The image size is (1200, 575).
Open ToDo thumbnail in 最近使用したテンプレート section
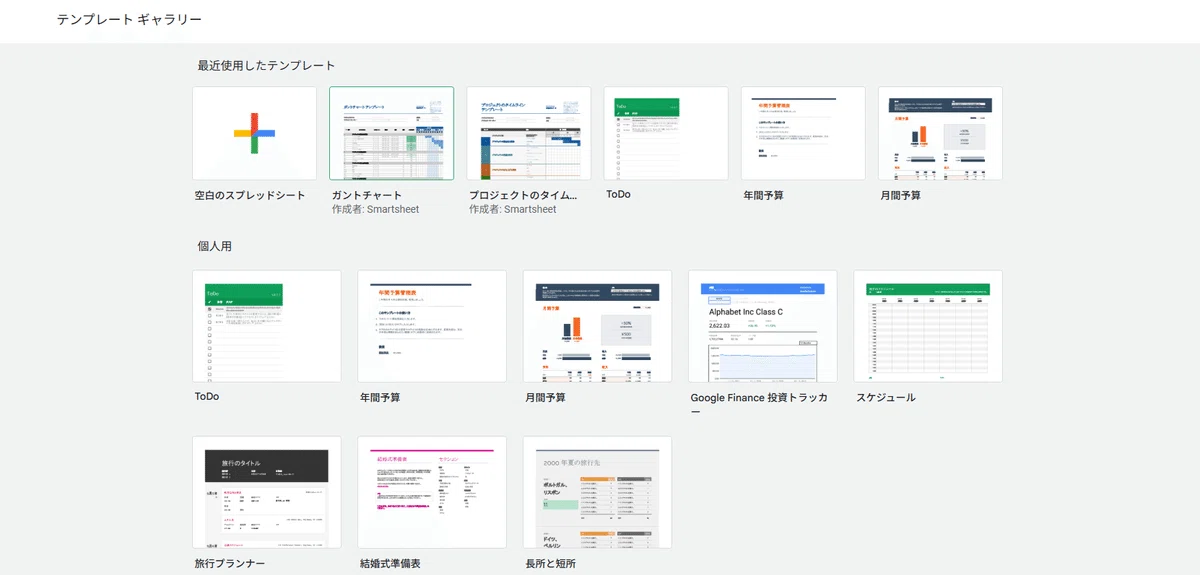click(666, 133)
